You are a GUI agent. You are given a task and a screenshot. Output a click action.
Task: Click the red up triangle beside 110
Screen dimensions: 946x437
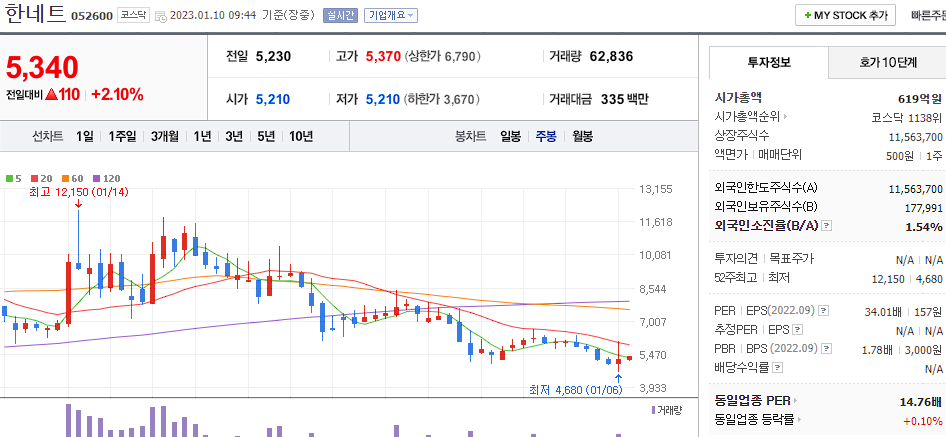[51, 94]
